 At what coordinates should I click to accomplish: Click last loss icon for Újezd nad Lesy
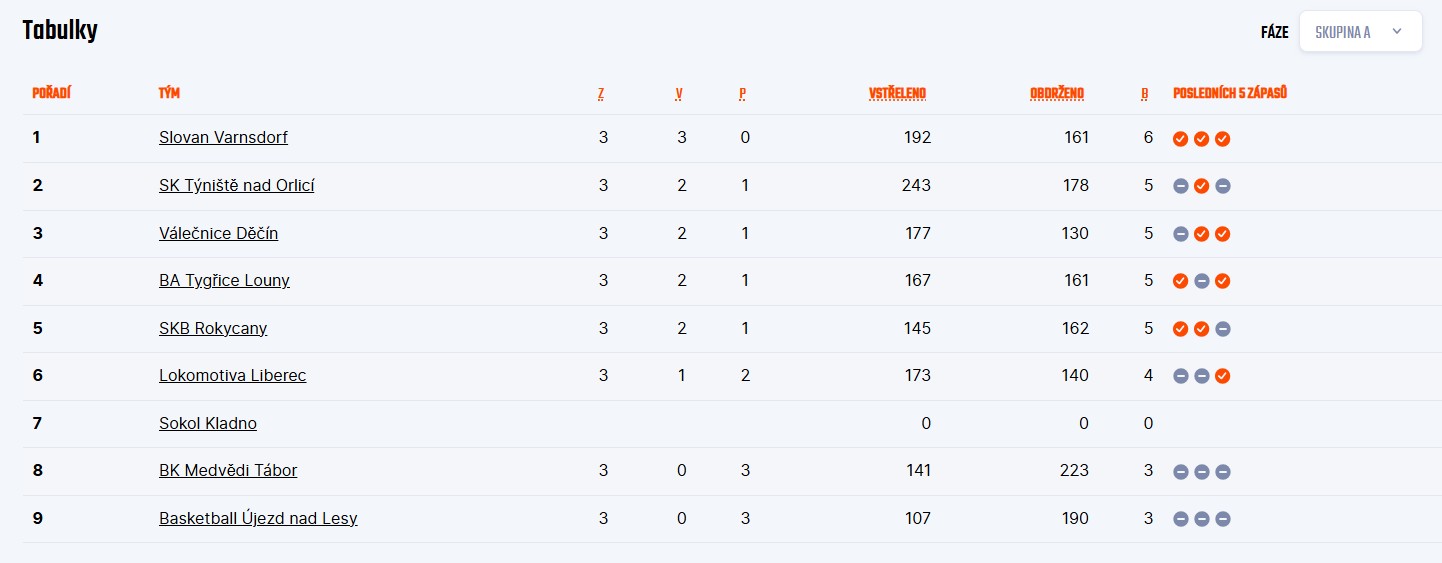1222,519
